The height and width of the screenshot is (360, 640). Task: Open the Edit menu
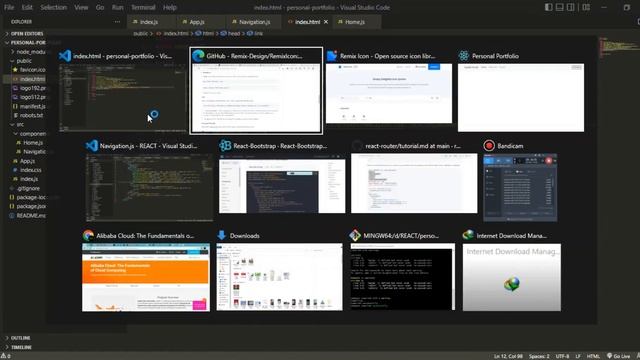pos(27,7)
